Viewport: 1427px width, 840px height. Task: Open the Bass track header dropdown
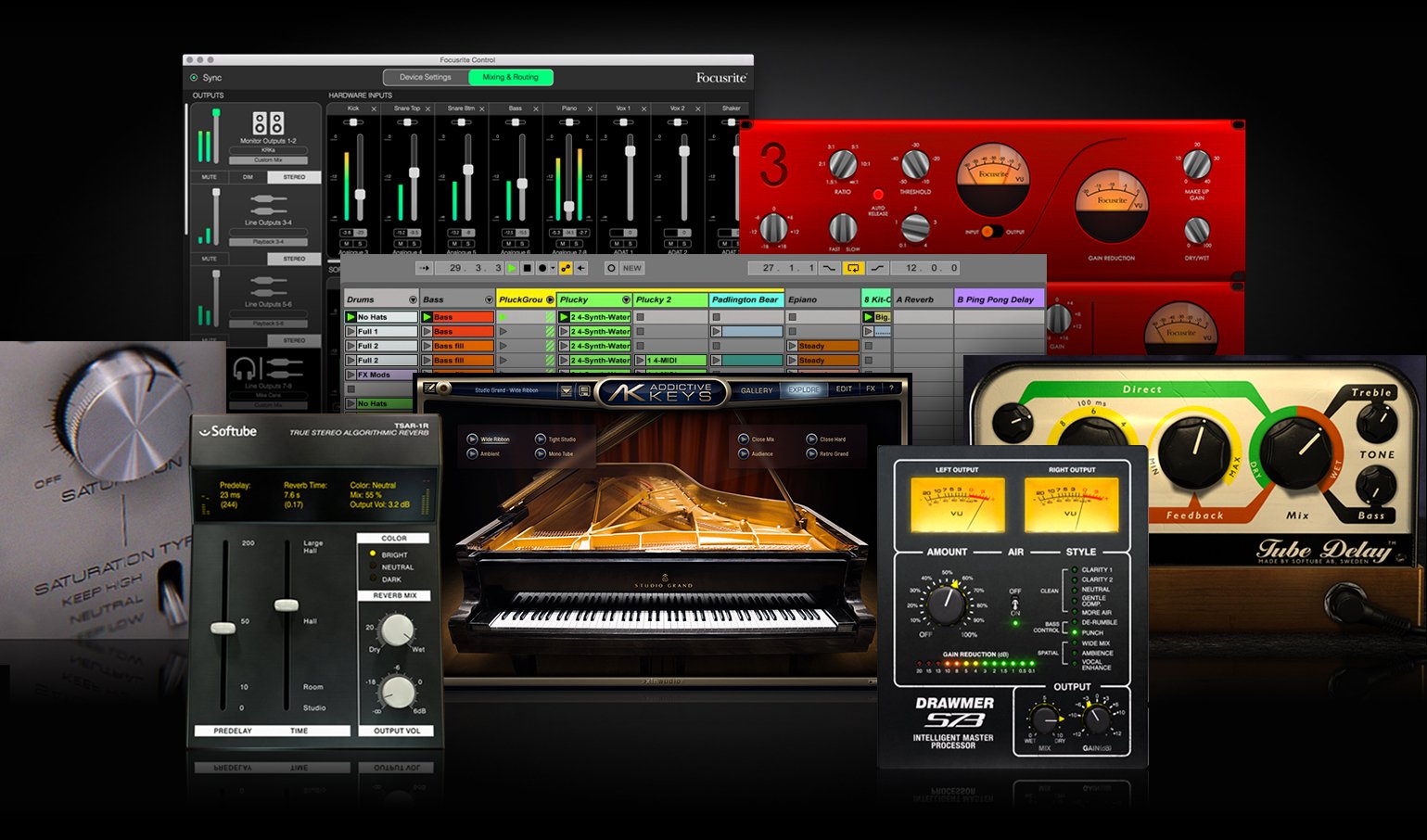click(489, 299)
